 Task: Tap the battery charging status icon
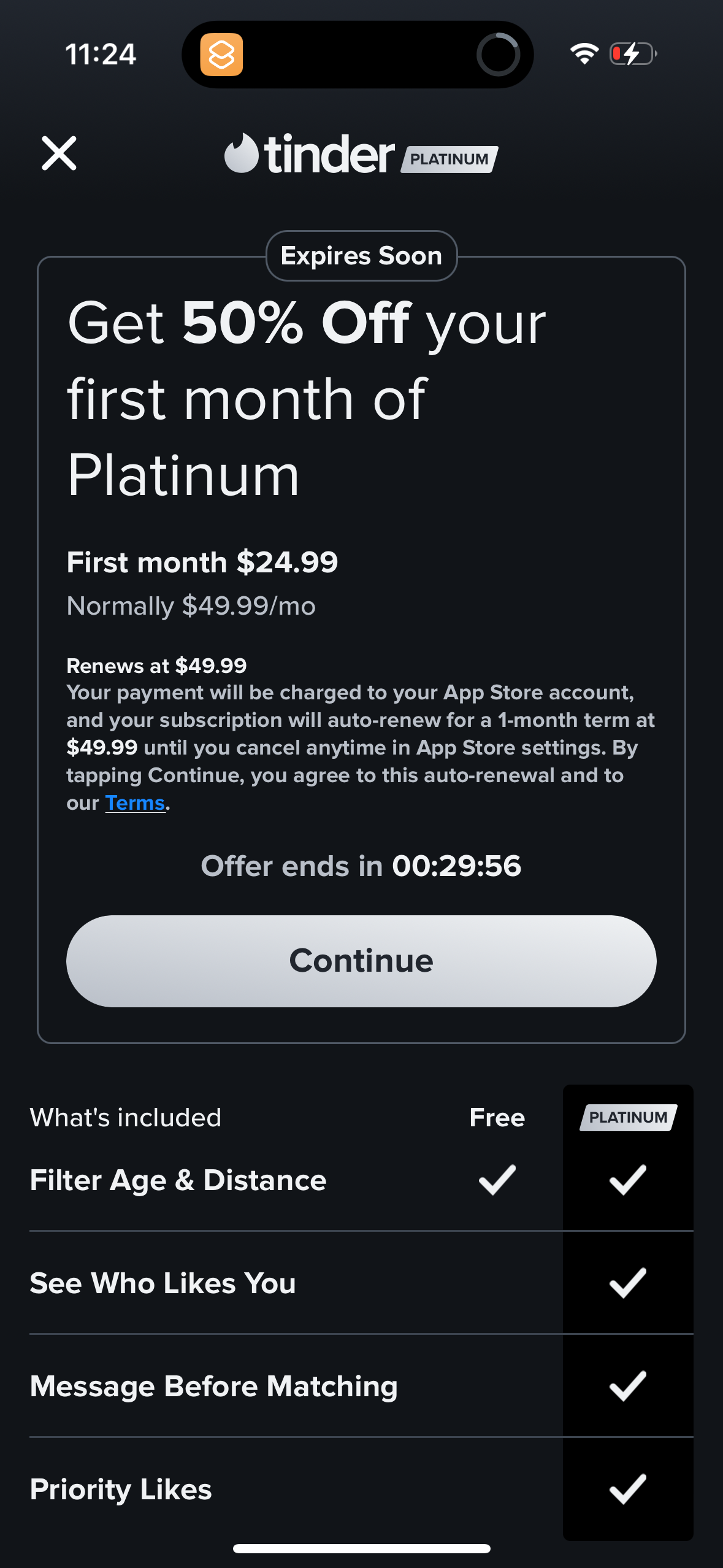[633, 54]
